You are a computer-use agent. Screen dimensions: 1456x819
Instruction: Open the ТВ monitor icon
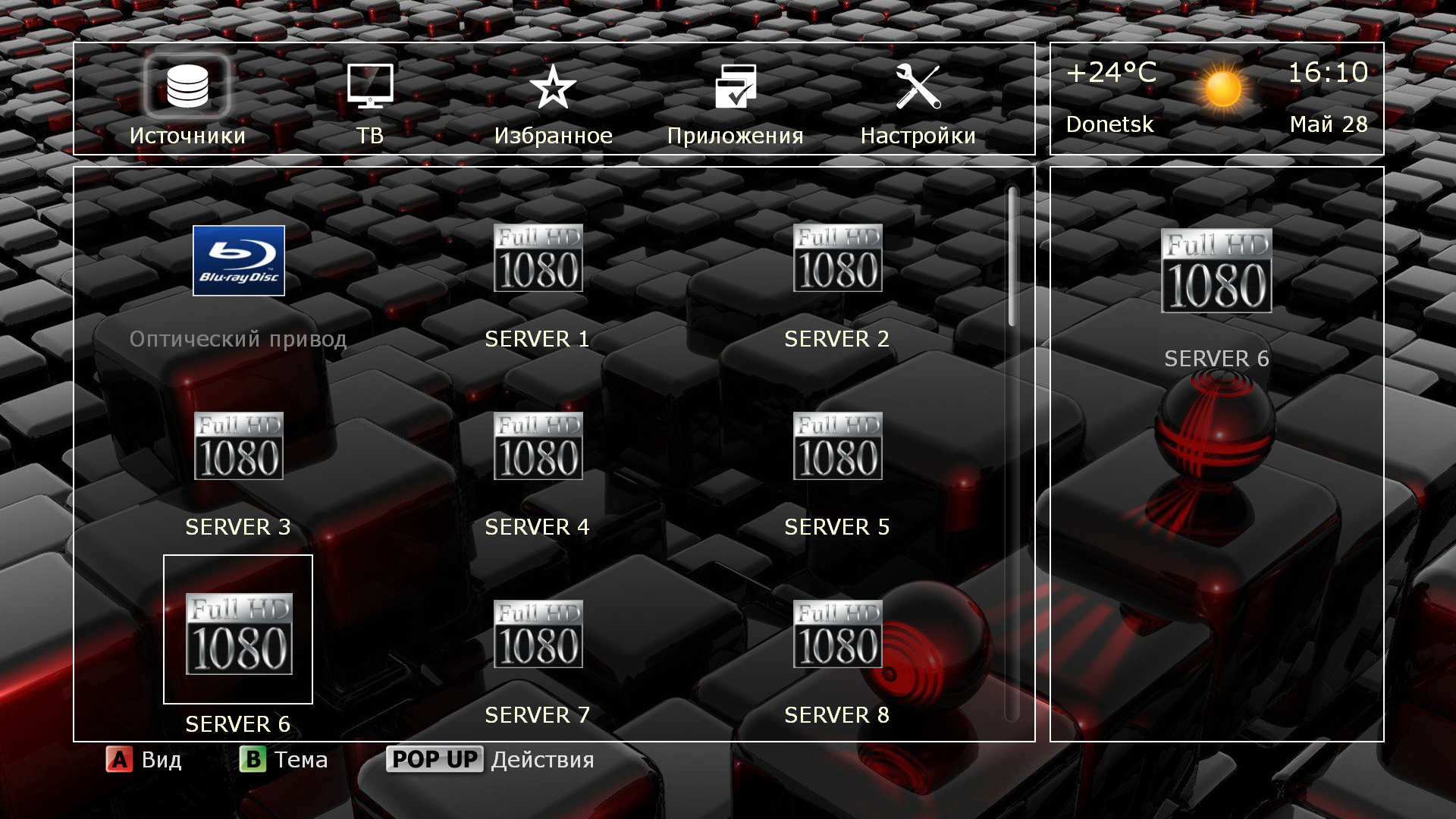[x=370, y=86]
